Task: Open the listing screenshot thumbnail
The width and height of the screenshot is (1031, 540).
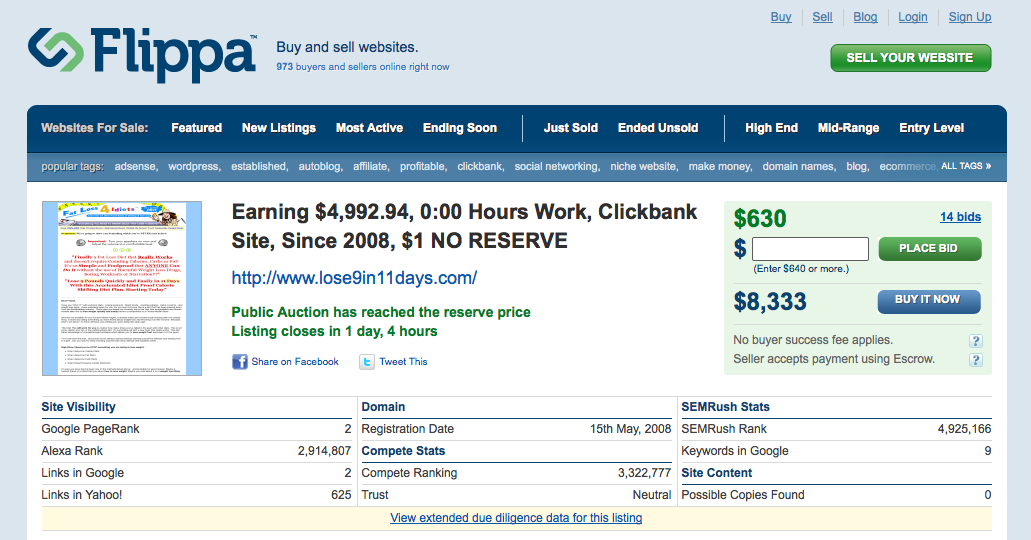Action: 122,288
